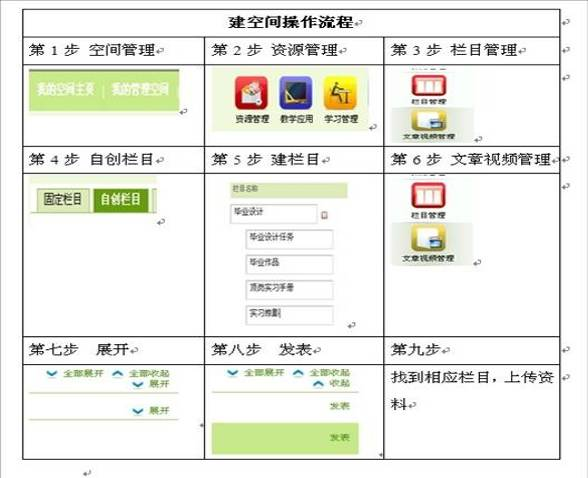The height and width of the screenshot is (478, 588).
Task: Collapse the 收起 row in step eight
Action: tap(332, 383)
